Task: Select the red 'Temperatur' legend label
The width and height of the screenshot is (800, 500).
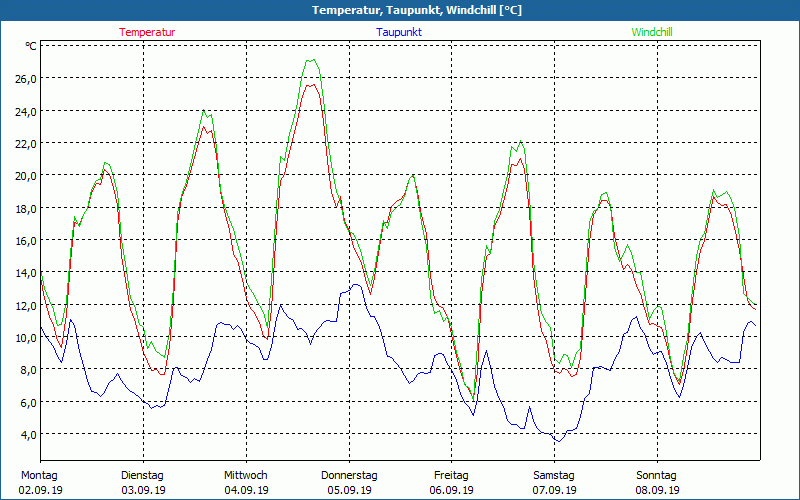Action: click(147, 32)
